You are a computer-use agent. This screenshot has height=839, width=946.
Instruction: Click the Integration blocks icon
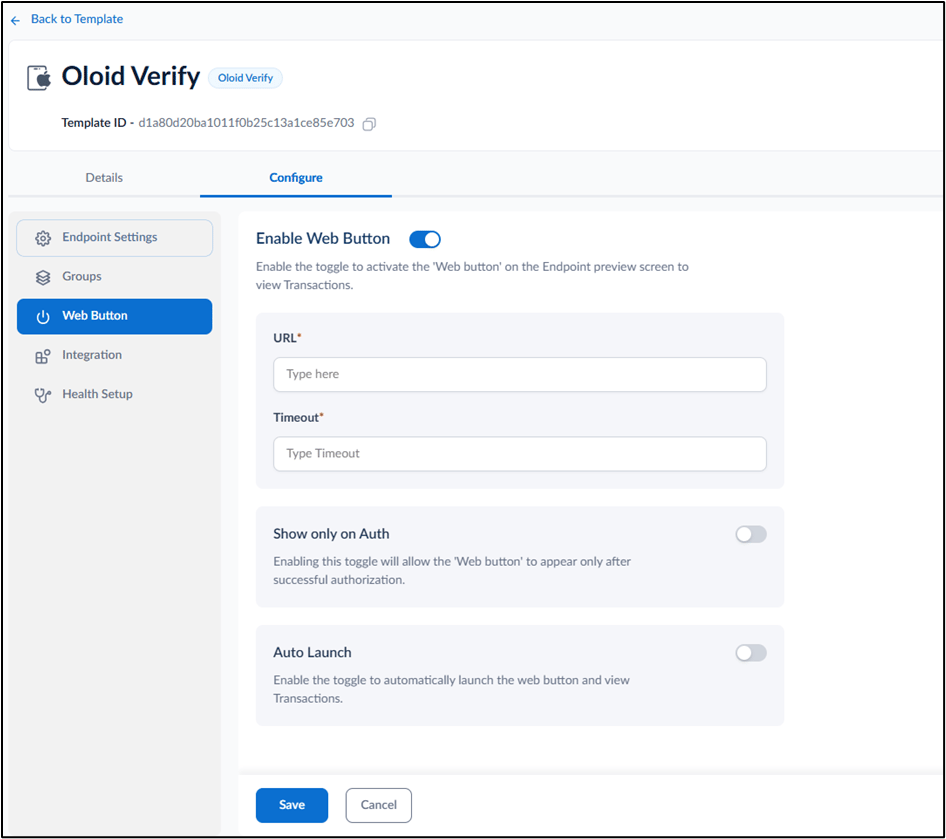pyautogui.click(x=43, y=356)
